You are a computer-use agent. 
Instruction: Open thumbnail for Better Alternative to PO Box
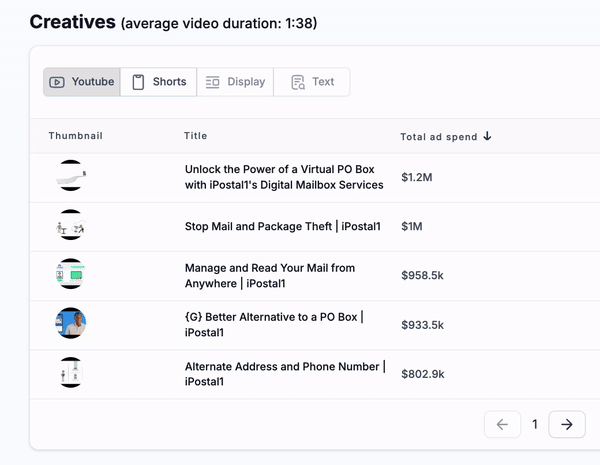[x=70, y=323]
